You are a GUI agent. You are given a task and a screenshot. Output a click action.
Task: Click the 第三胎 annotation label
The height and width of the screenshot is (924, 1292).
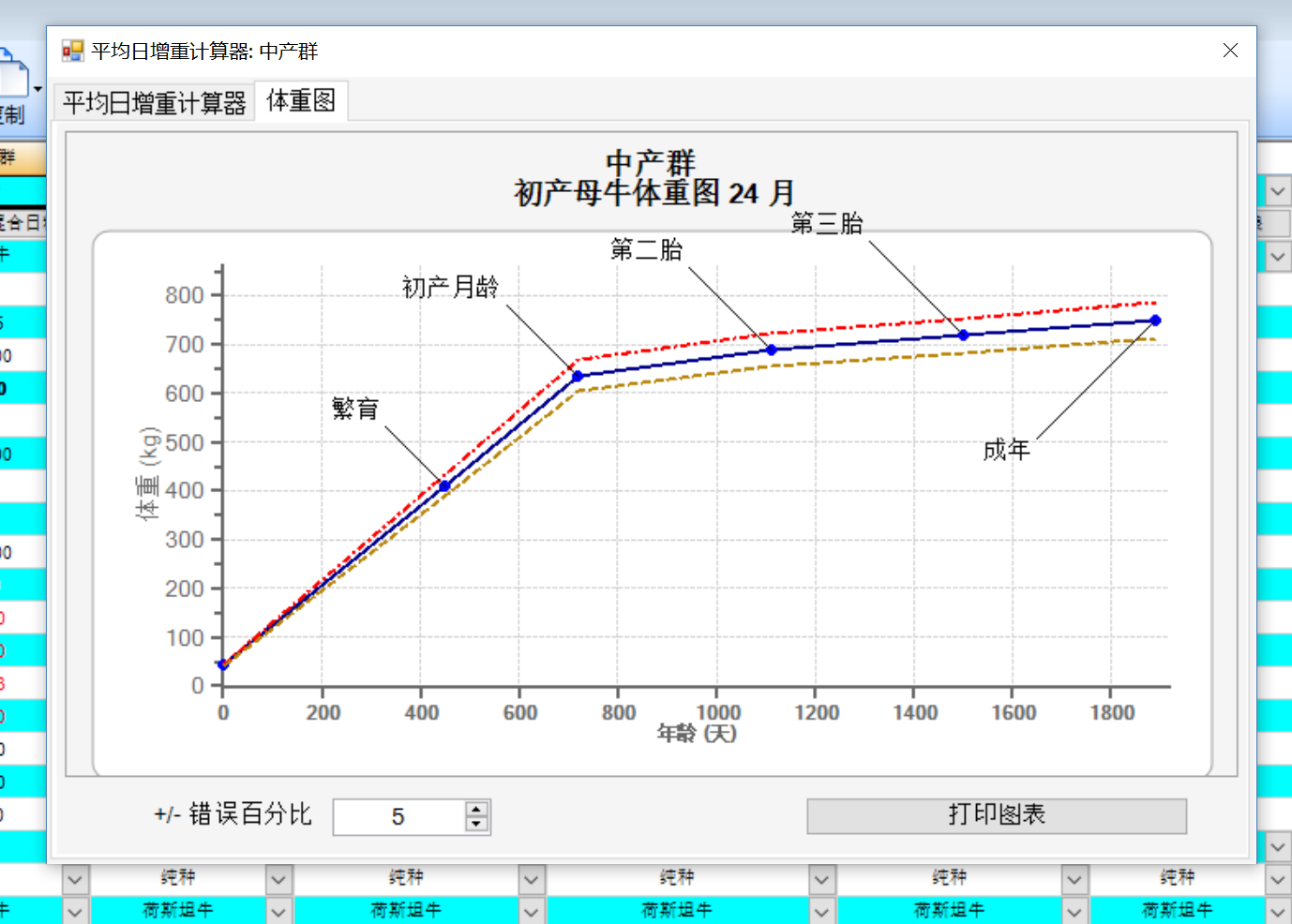tap(827, 223)
